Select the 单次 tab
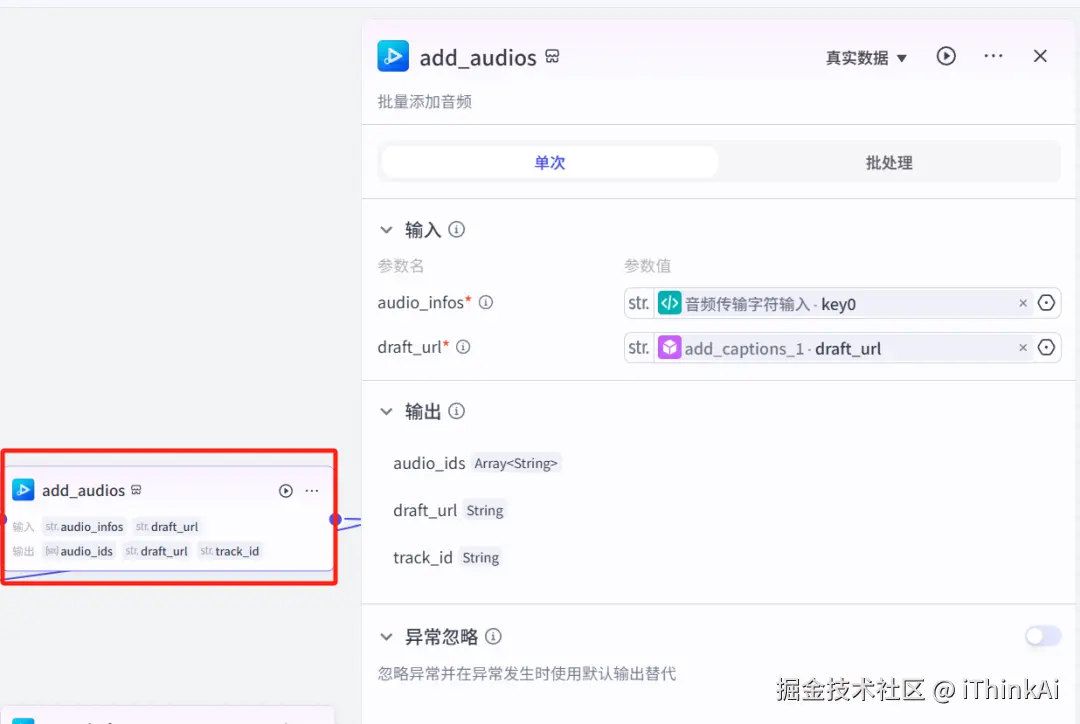1080x724 pixels. 548,161
